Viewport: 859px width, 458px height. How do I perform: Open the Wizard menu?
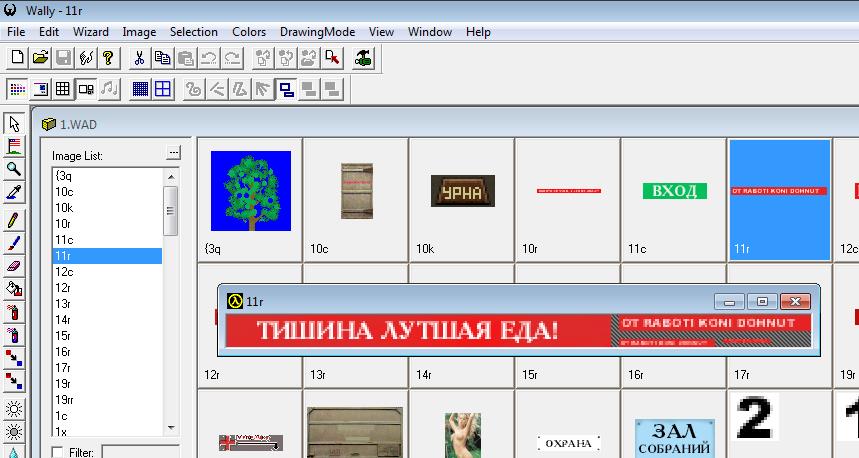click(91, 32)
